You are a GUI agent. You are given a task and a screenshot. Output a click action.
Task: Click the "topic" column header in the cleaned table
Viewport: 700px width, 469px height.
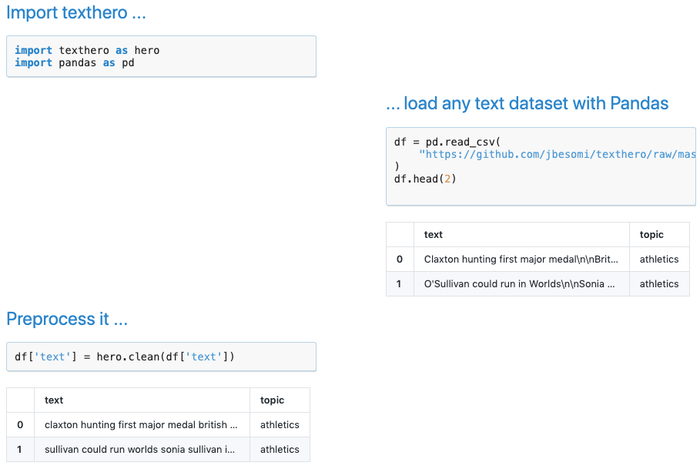coord(272,400)
